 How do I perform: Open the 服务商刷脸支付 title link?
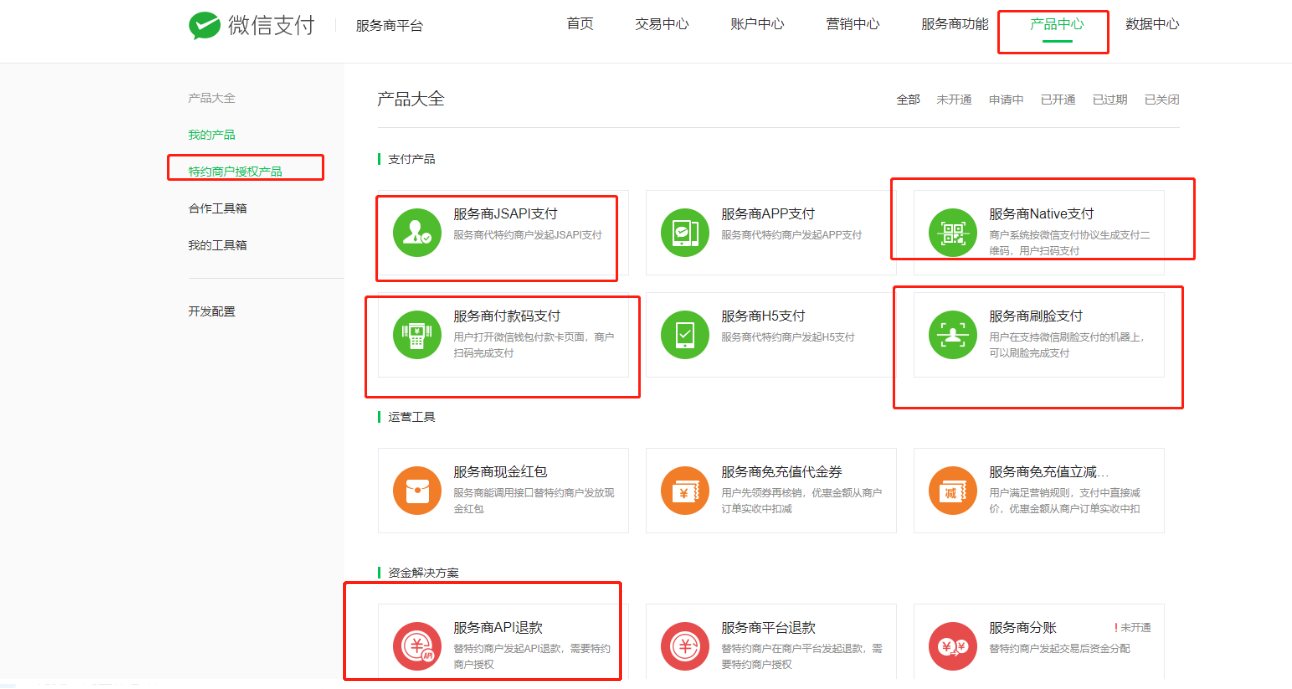click(1036, 316)
